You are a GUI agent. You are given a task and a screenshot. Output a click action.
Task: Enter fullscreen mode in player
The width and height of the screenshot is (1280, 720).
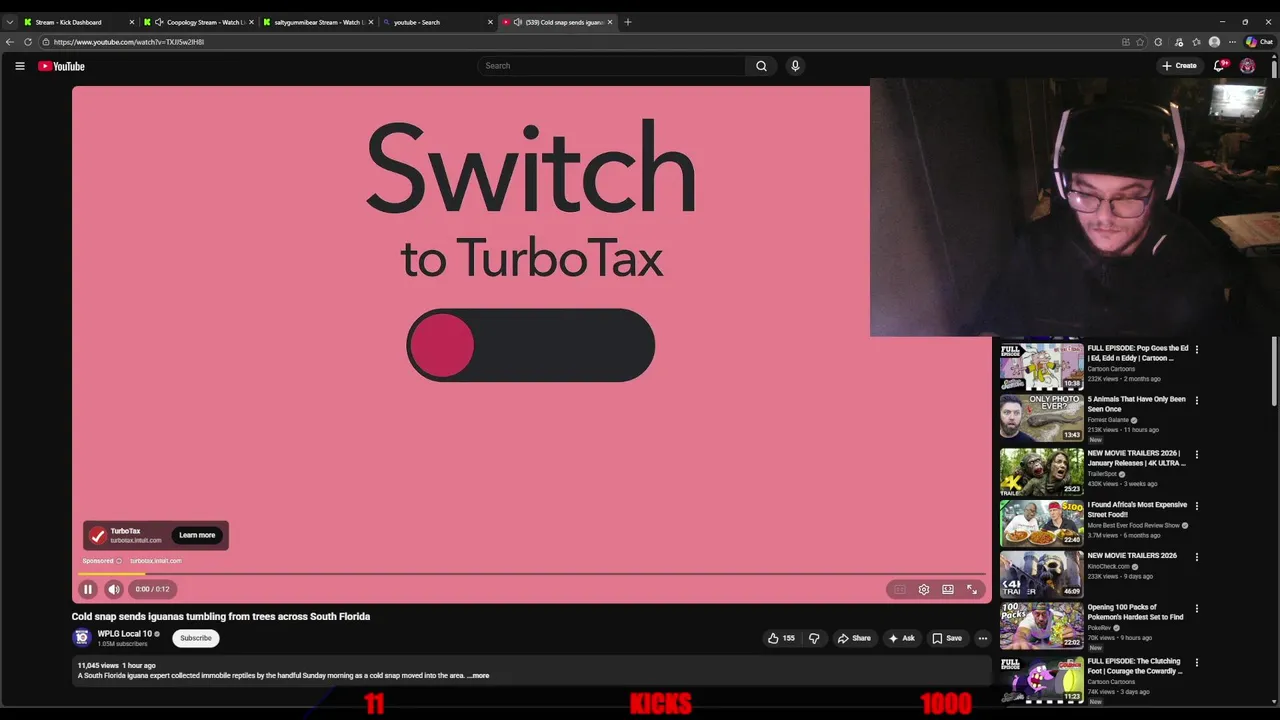(x=972, y=589)
